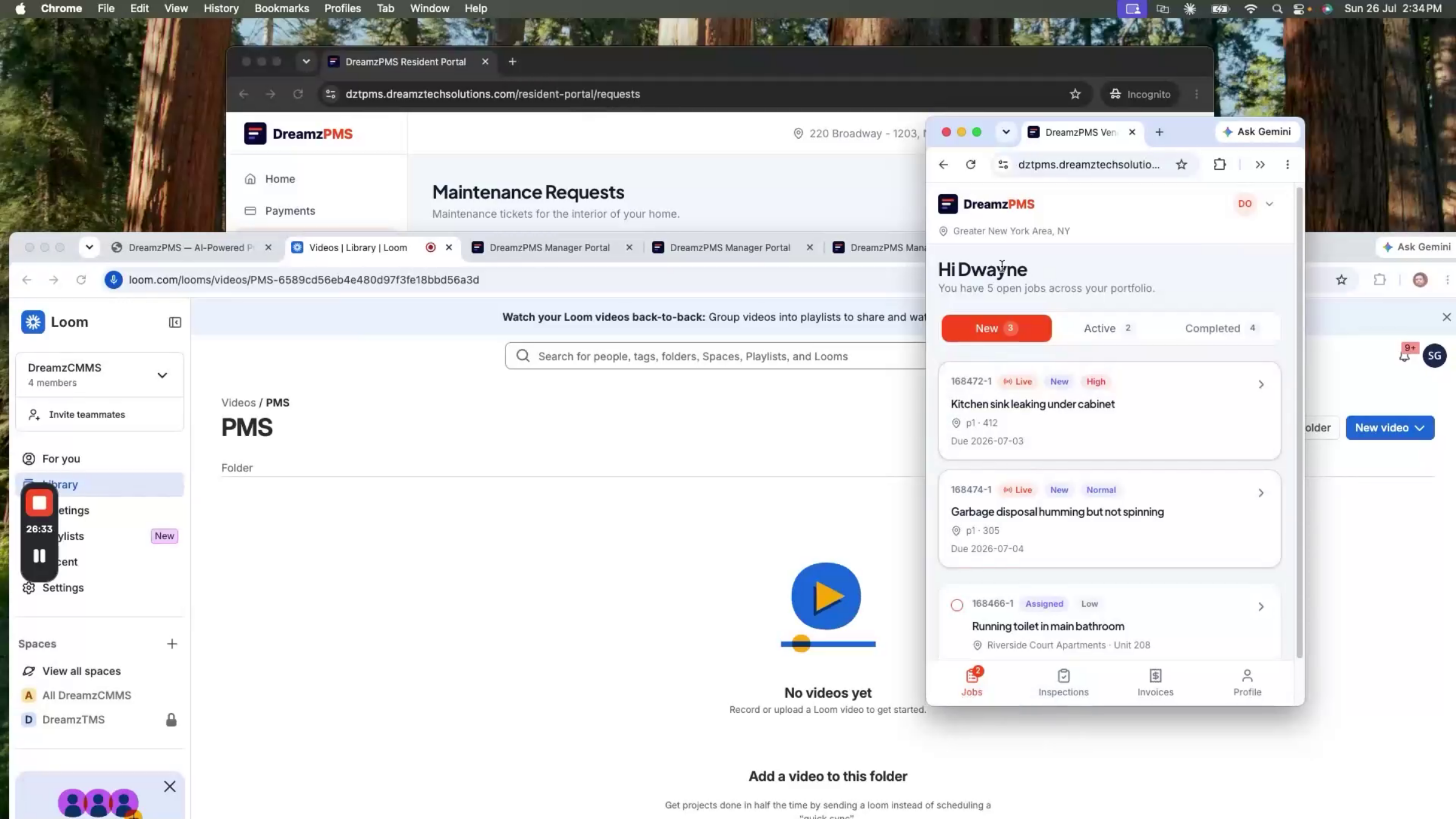Viewport: 1456px width, 819px height.
Task: Add a new Space with plus icon
Action: (172, 644)
